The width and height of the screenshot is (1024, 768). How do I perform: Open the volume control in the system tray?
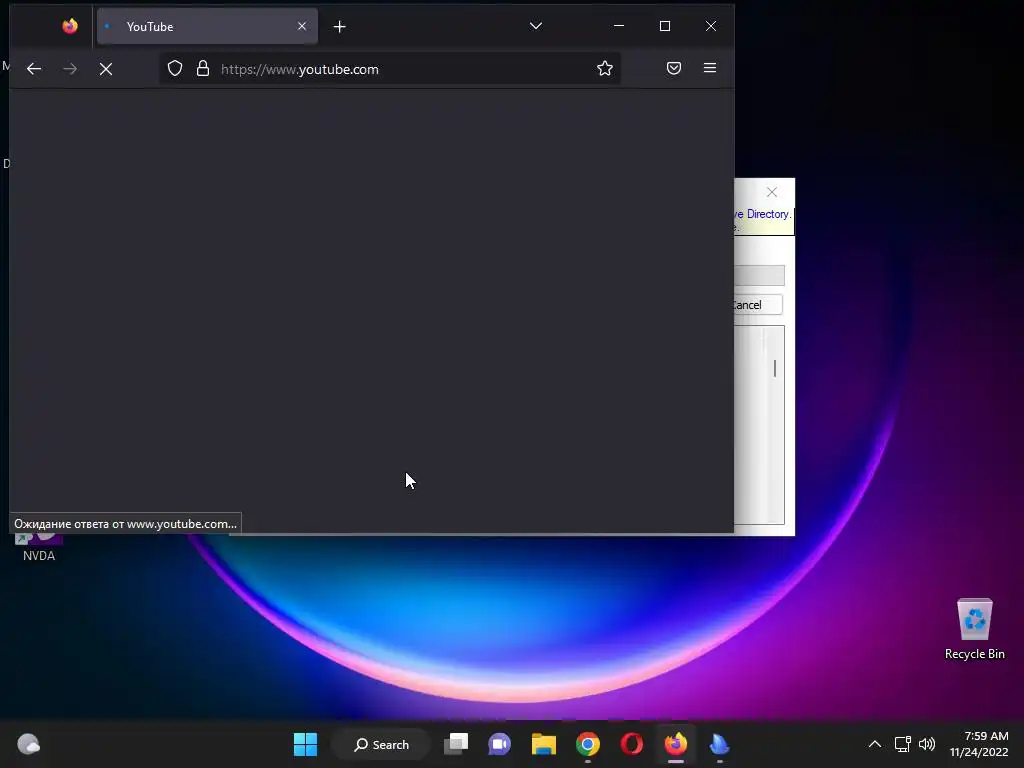pyautogui.click(x=927, y=744)
